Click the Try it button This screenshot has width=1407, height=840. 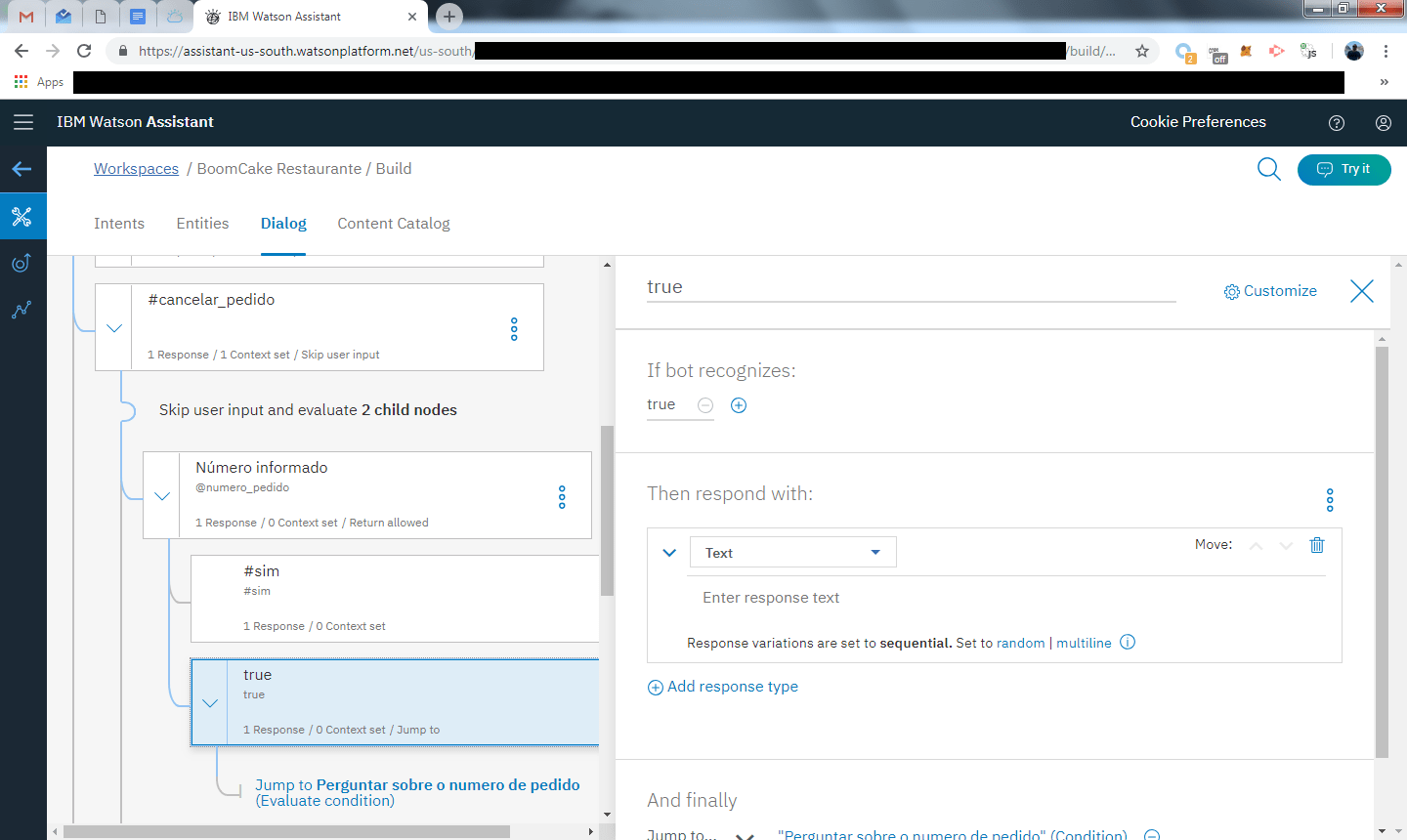pyautogui.click(x=1343, y=169)
